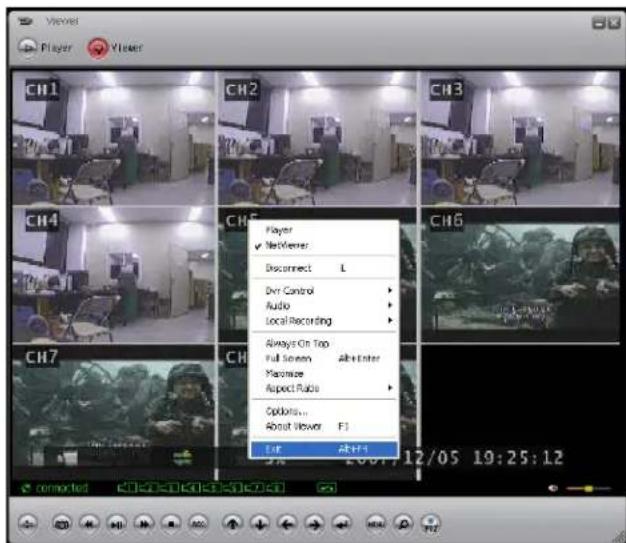Screen dimensions: 626x543
Task: Click the first round button left of the snapshot icon
Action: click(27, 523)
